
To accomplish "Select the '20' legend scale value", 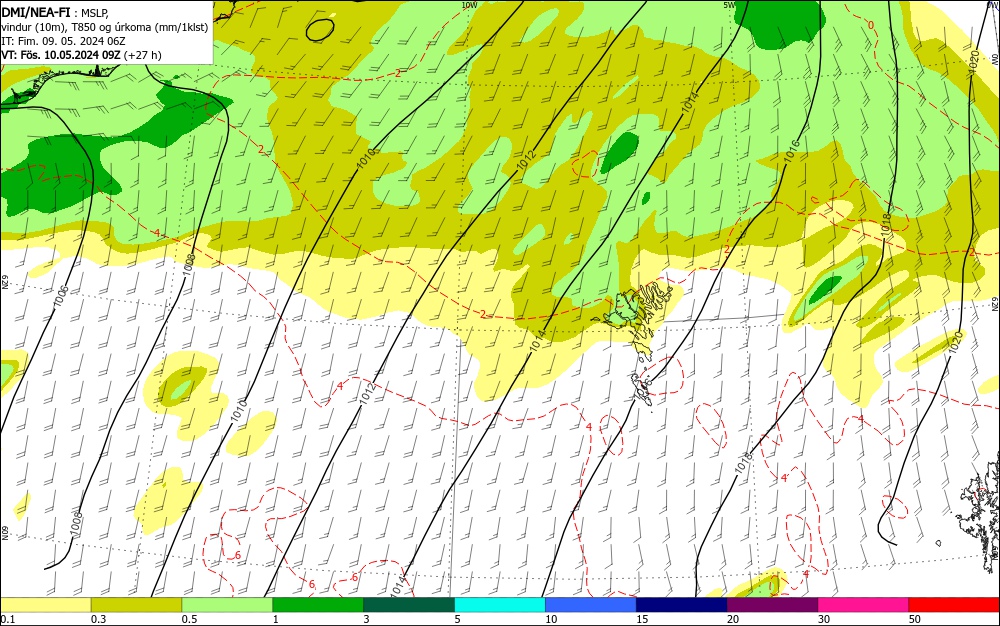I will tap(733, 619).
